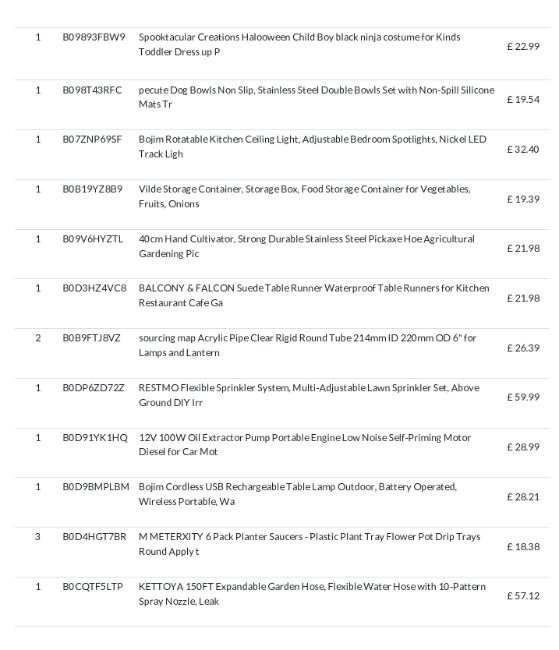
Task: Click product code B09893FBW9
Action: (x=94, y=37)
